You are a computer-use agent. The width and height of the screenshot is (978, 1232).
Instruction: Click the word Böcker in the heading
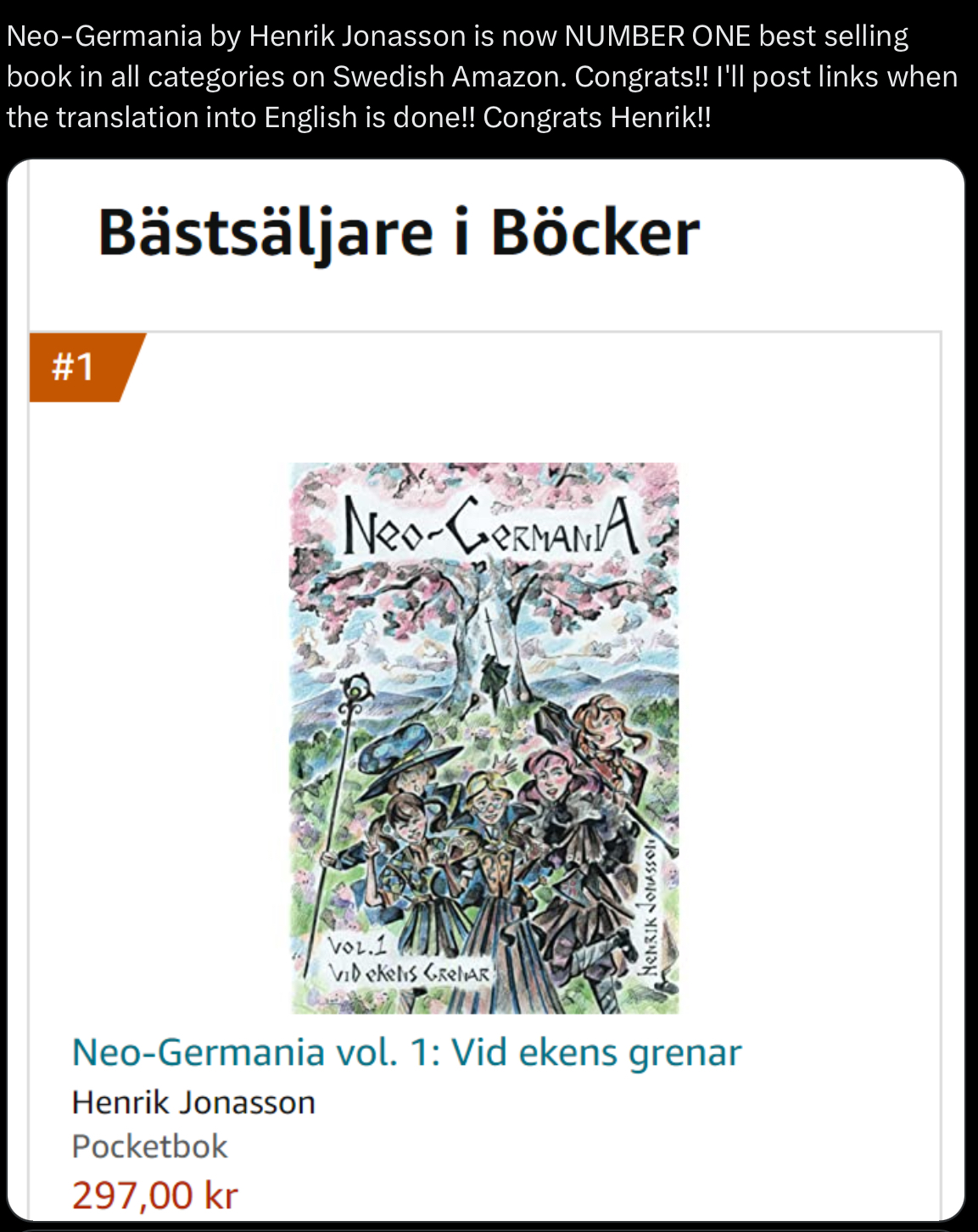[595, 232]
